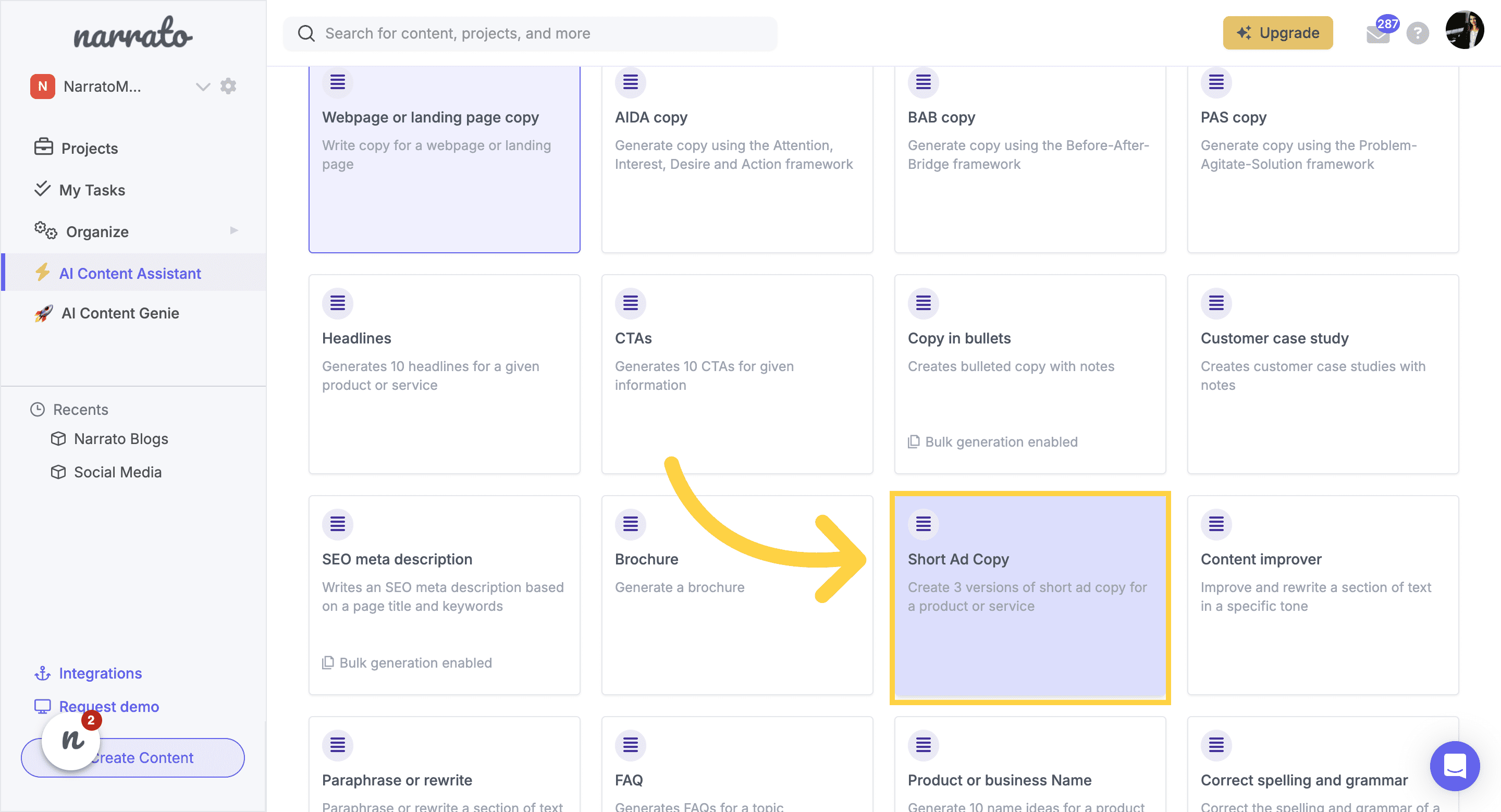Viewport: 1501px width, 812px height.
Task: Click the My Tasks checkmark icon
Action: (x=42, y=188)
